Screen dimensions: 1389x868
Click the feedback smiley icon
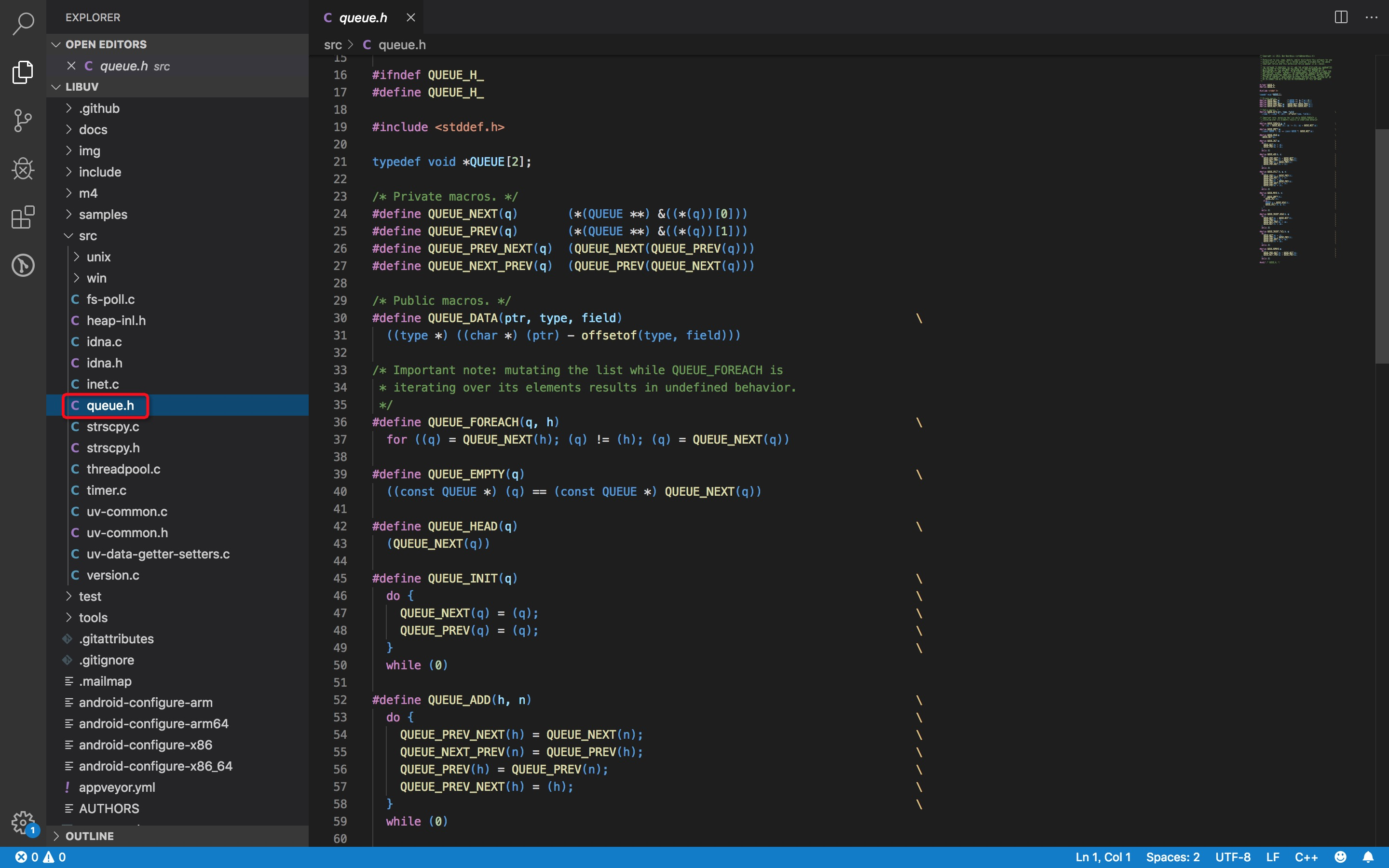1341,856
